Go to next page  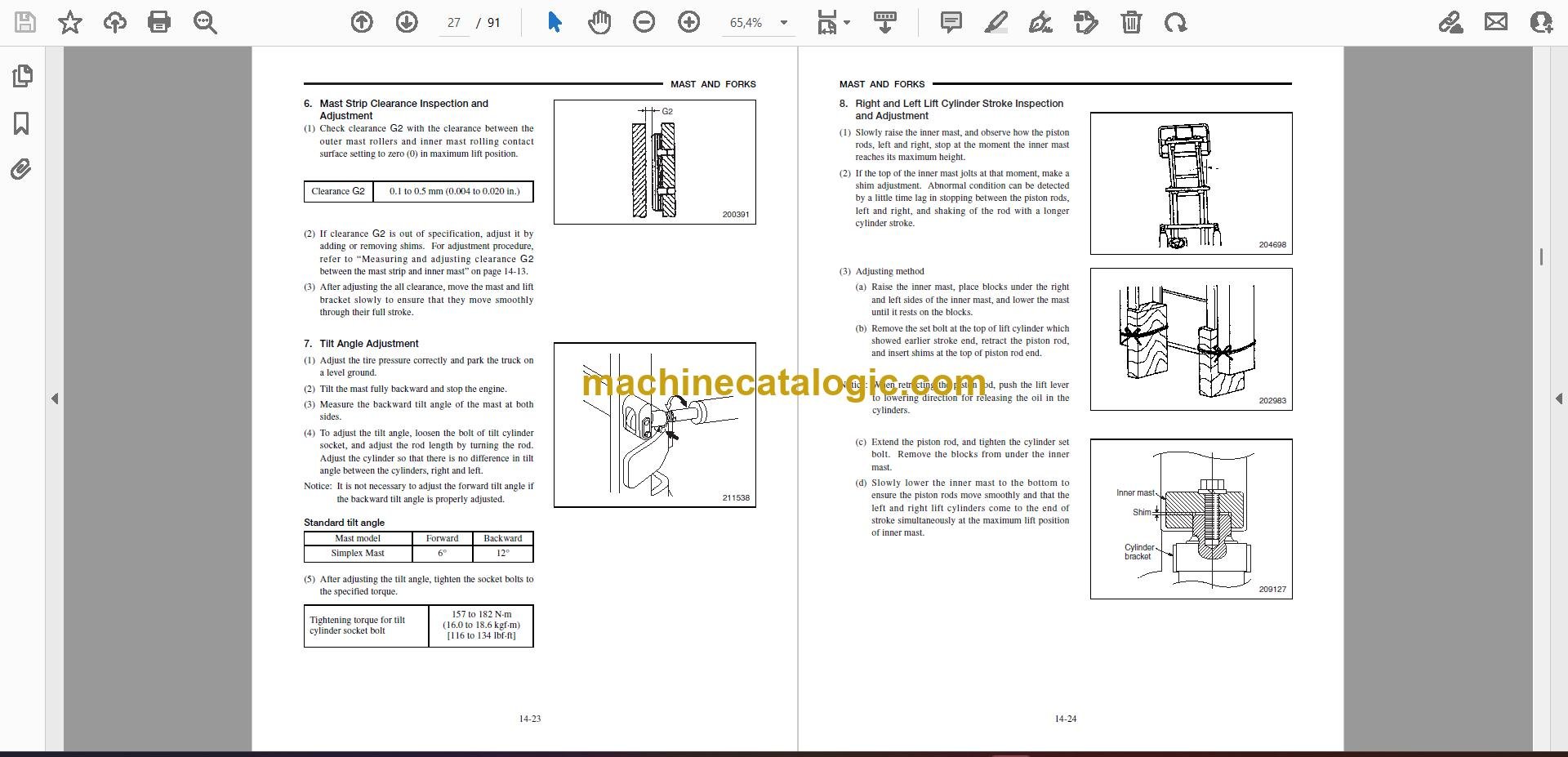(407, 22)
